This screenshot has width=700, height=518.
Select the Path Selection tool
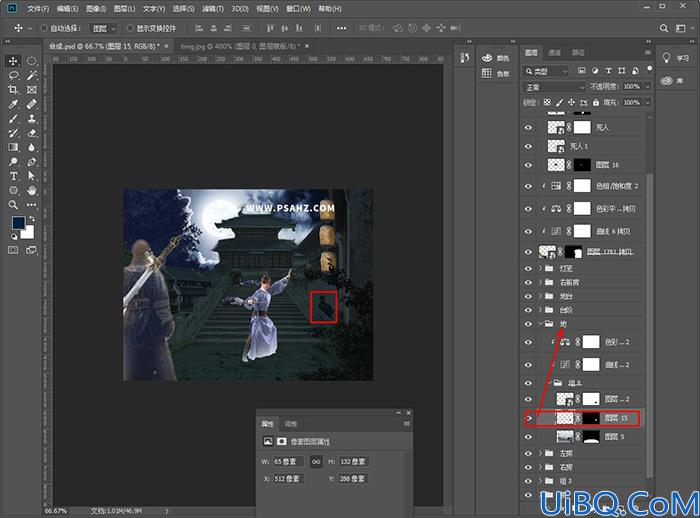(x=31, y=176)
